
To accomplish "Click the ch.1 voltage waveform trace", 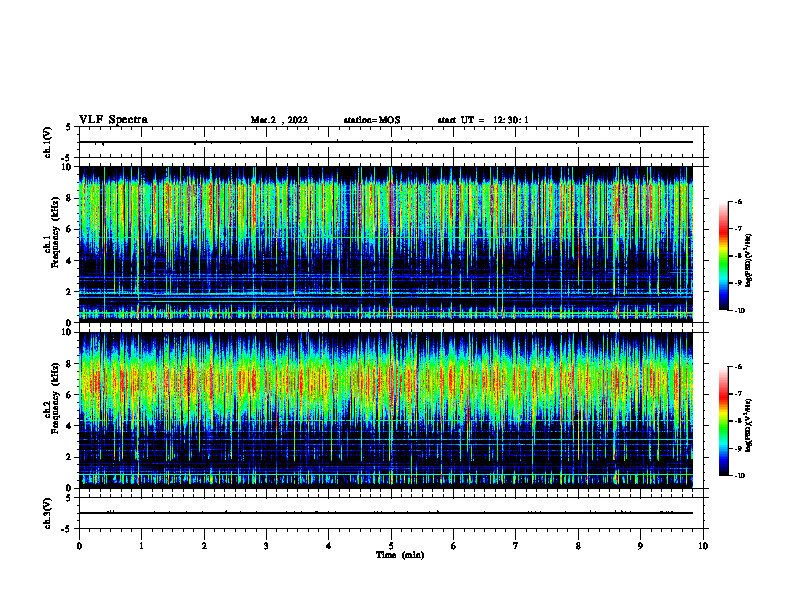I will click(x=386, y=142).
